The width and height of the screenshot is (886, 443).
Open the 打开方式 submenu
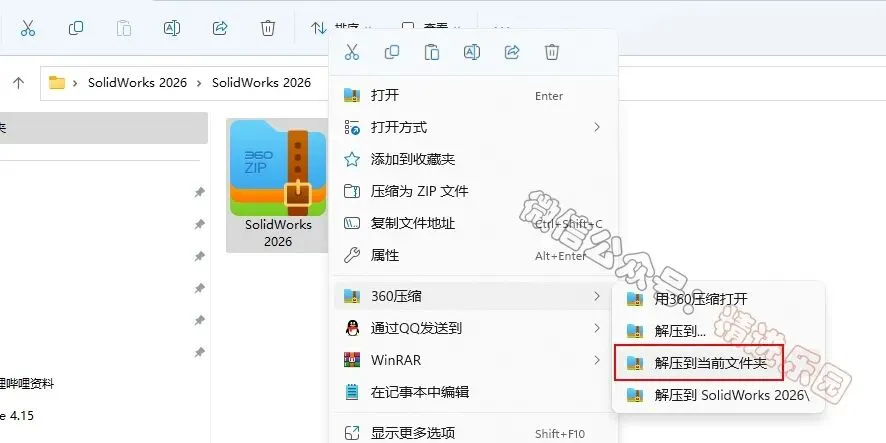[x=474, y=127]
